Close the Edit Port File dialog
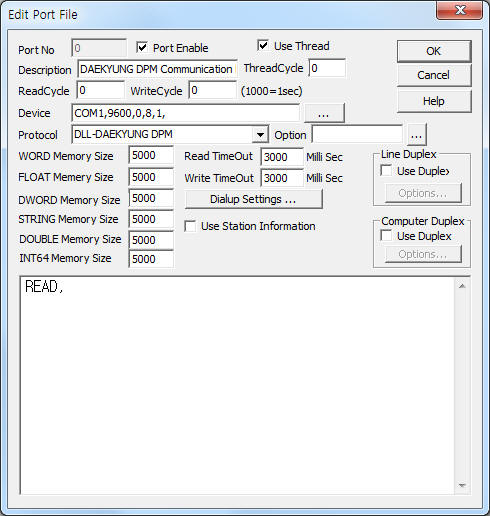Viewport: 490px width, 516px height. point(460,10)
